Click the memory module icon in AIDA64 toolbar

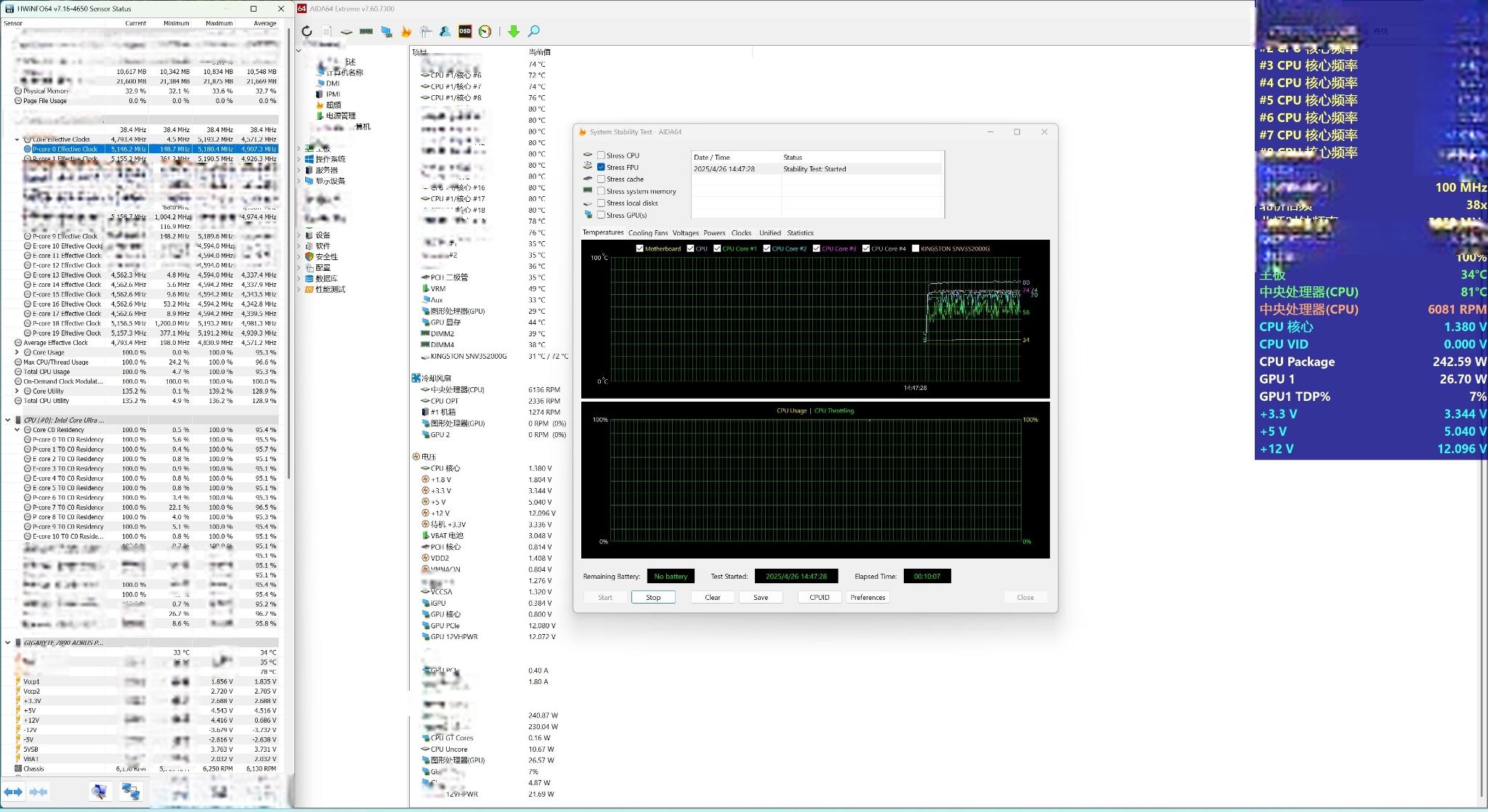pyautogui.click(x=366, y=31)
